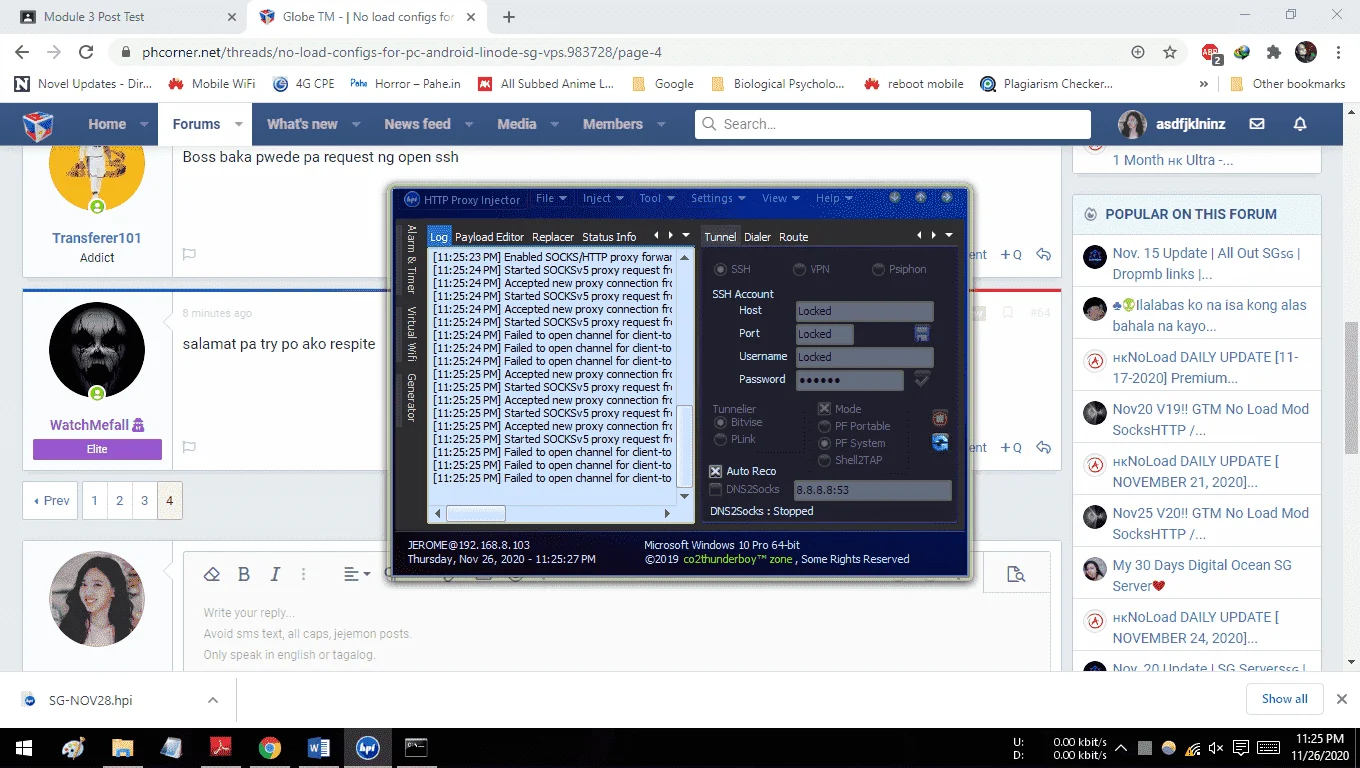Click the checkmark icon beside the Password field
The image size is (1360, 768).
922,379
